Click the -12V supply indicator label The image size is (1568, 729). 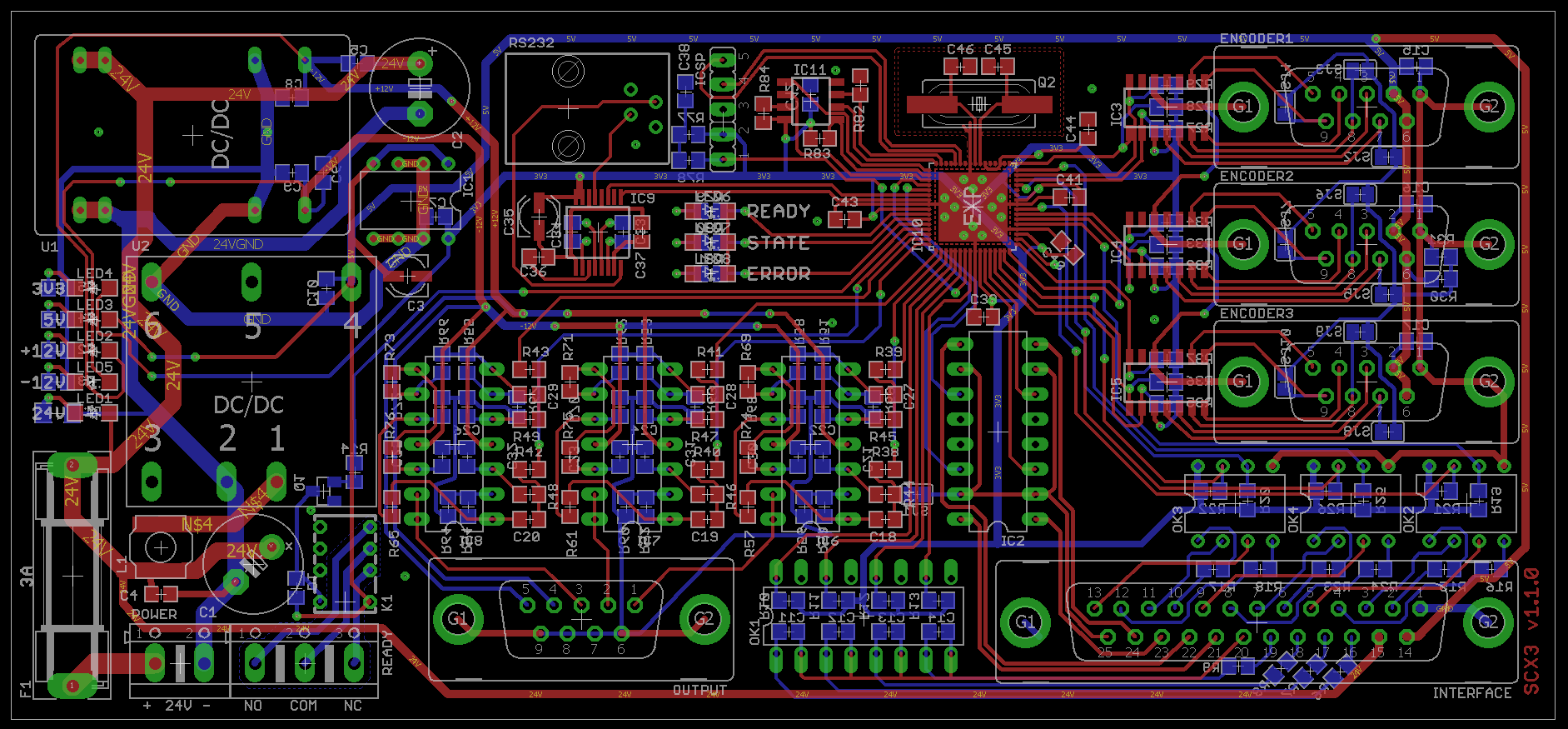(43, 382)
